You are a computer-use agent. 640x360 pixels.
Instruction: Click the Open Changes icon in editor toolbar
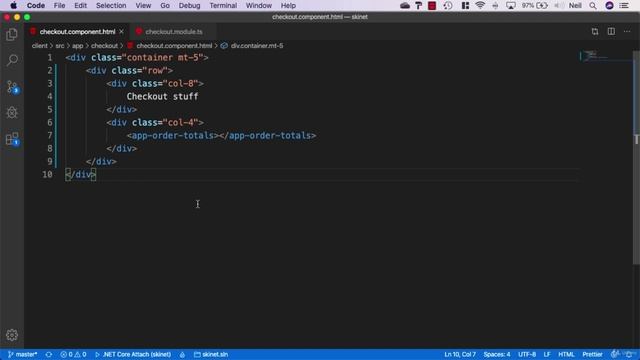[595, 31]
